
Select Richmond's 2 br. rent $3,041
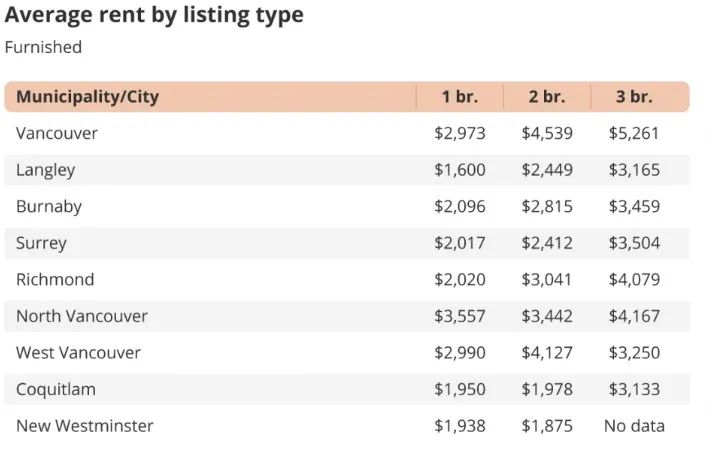tap(547, 279)
